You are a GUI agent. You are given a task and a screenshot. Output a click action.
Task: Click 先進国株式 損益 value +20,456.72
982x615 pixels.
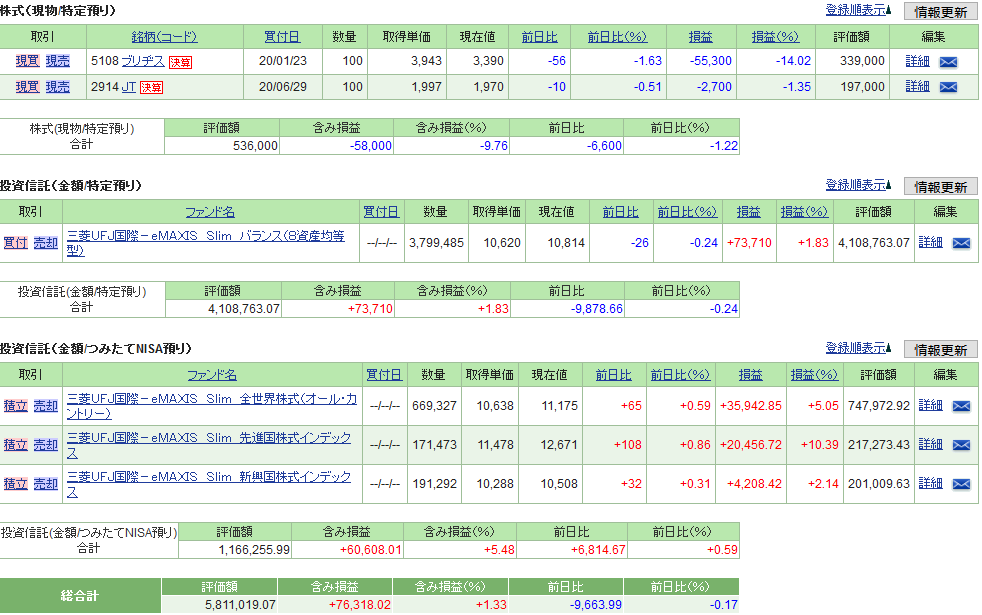coord(750,445)
